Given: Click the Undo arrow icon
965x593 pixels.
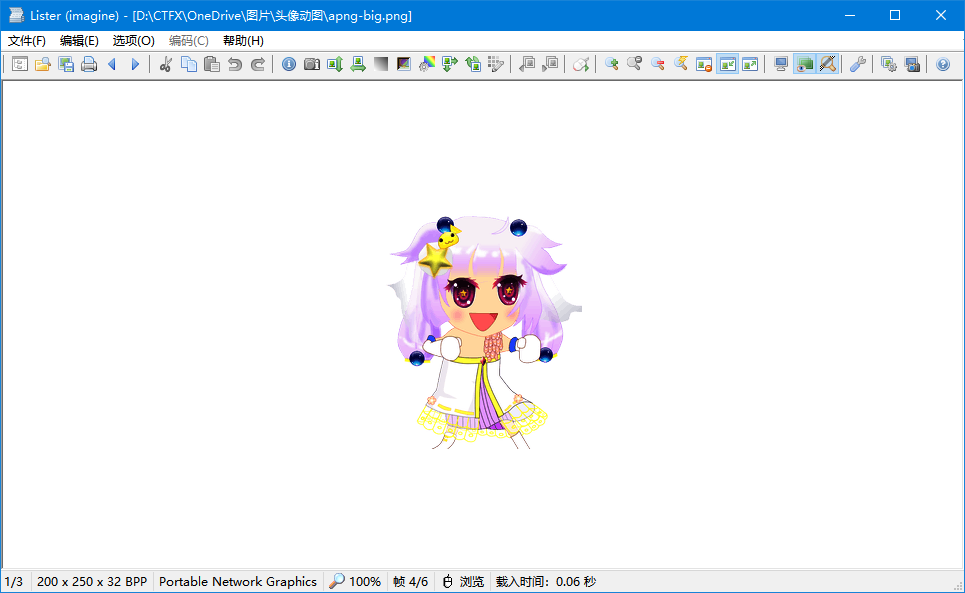Looking at the screenshot, I should [235, 64].
